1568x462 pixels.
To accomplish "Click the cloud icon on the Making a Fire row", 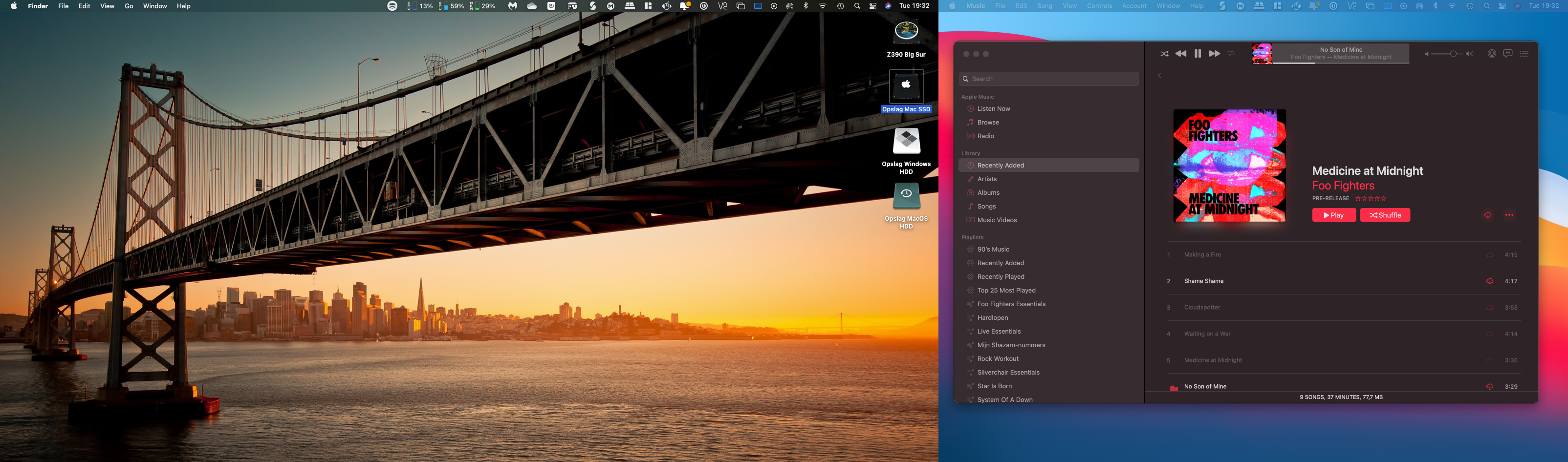I will (x=1489, y=255).
